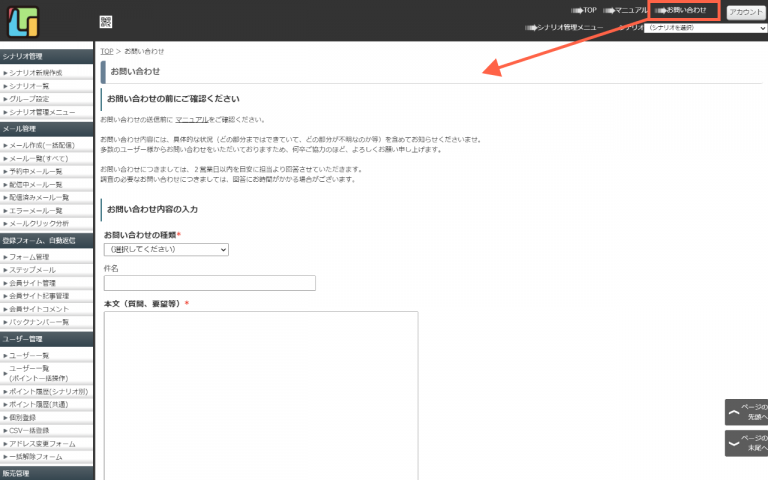The height and width of the screenshot is (480, 768).
Task: Go to TOP in the header navigation
Action: coord(588,10)
